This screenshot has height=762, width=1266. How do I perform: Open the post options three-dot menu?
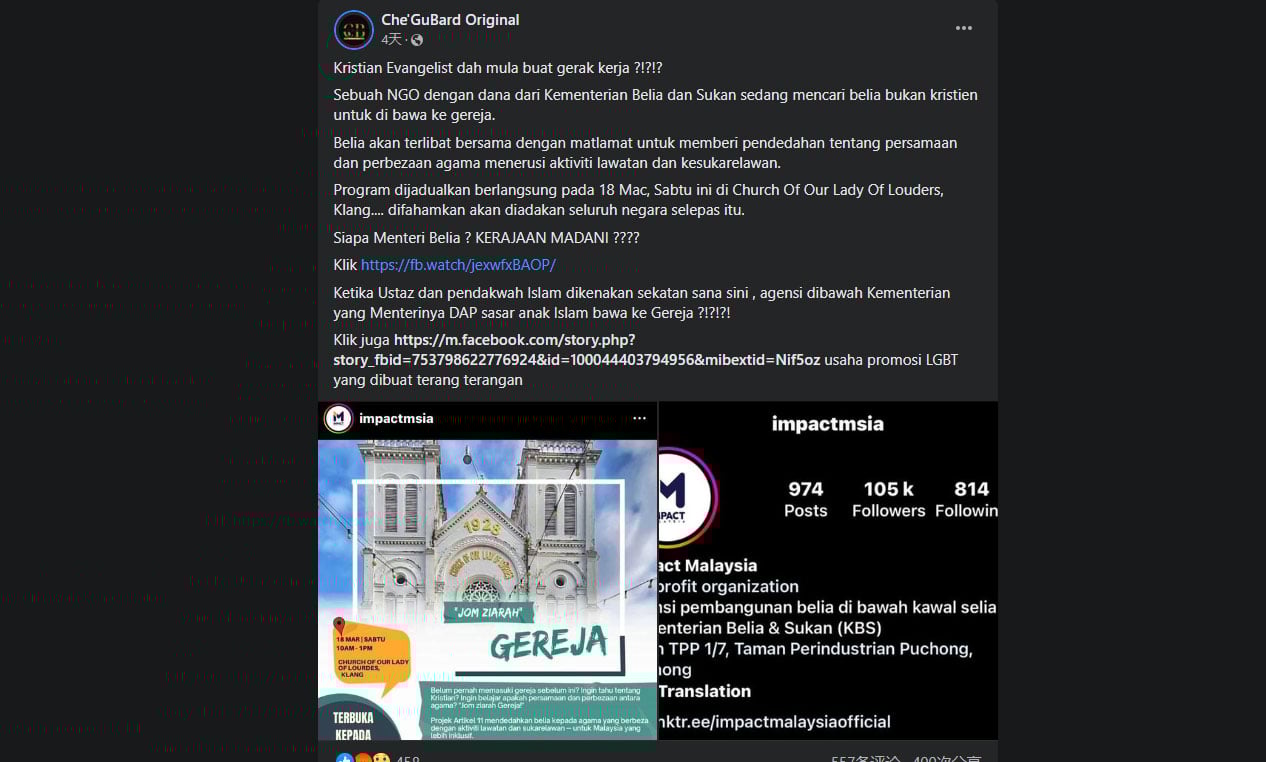964,28
